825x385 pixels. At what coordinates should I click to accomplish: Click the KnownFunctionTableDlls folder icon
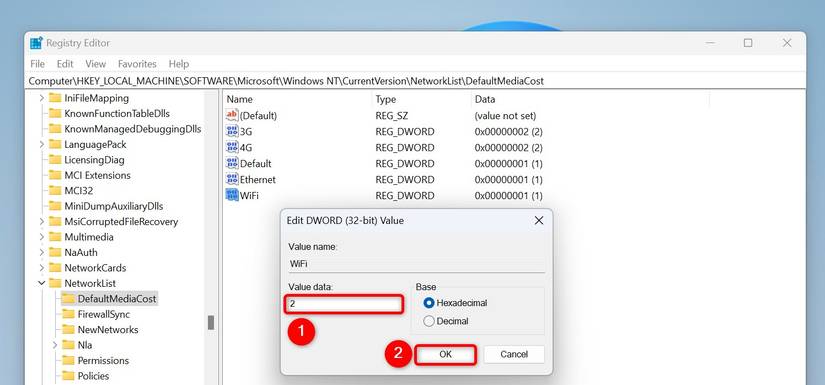click(x=55, y=114)
